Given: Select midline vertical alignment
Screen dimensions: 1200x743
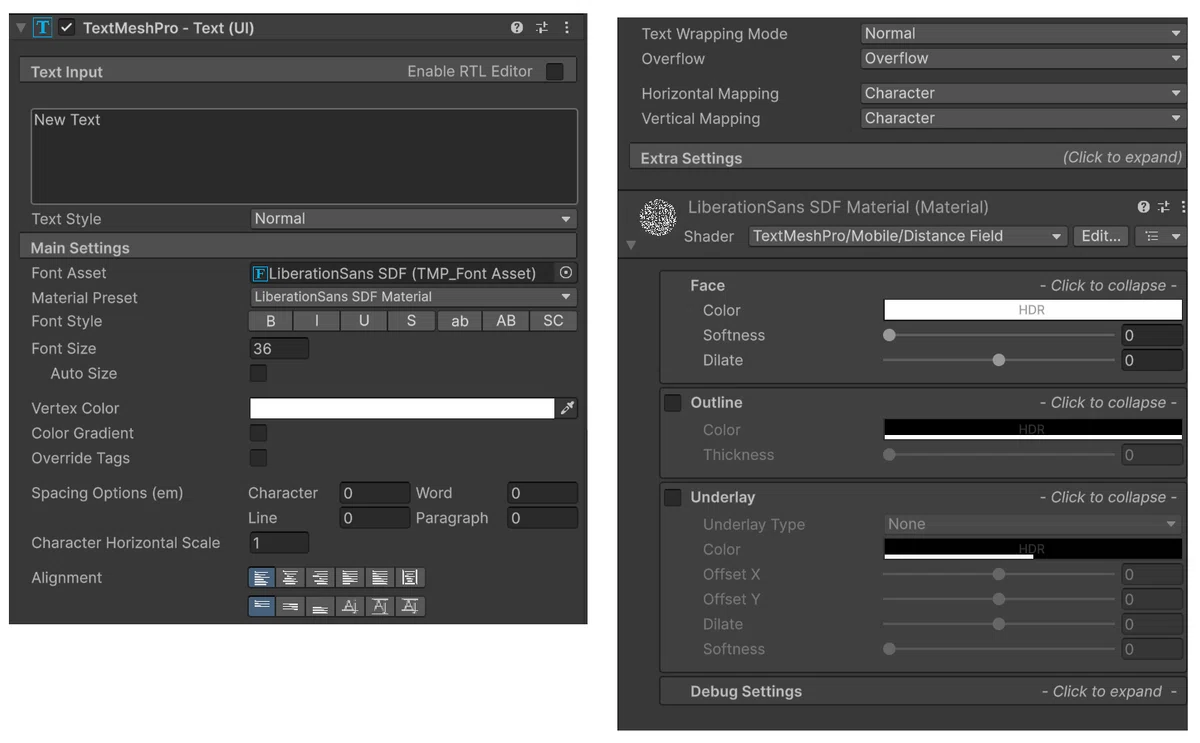Looking at the screenshot, I should (380, 606).
